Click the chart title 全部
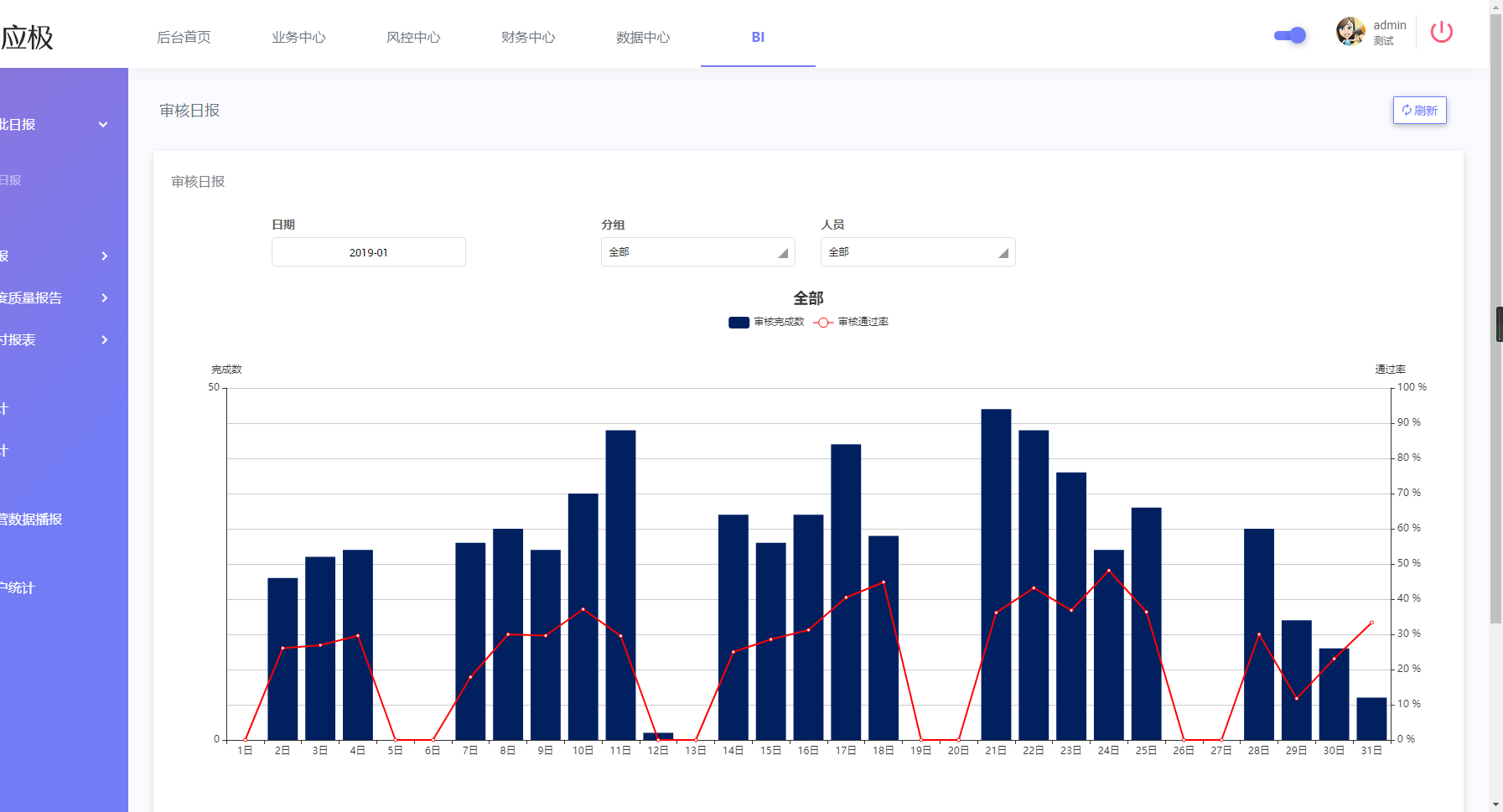 click(x=809, y=298)
